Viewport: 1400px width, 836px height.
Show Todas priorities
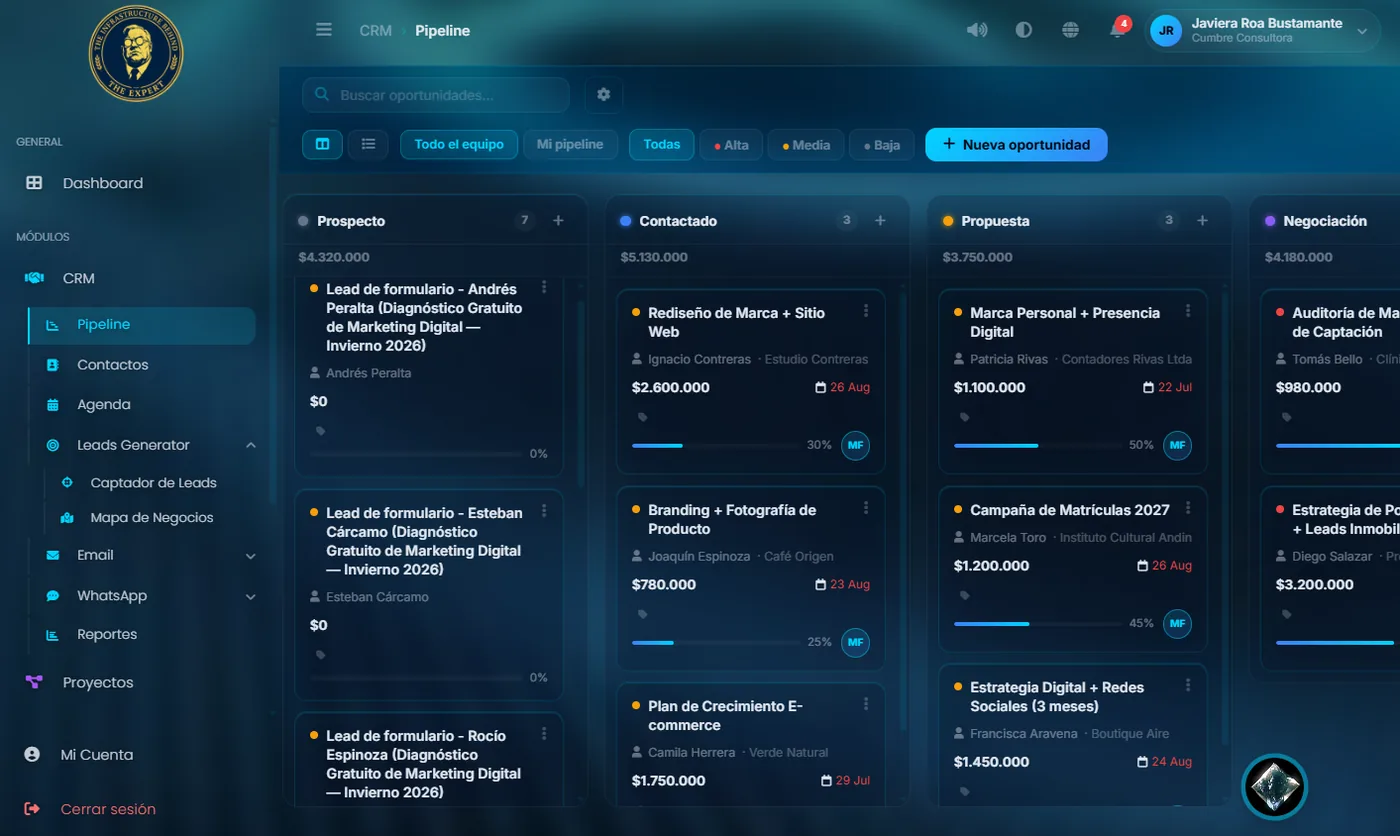[662, 144]
